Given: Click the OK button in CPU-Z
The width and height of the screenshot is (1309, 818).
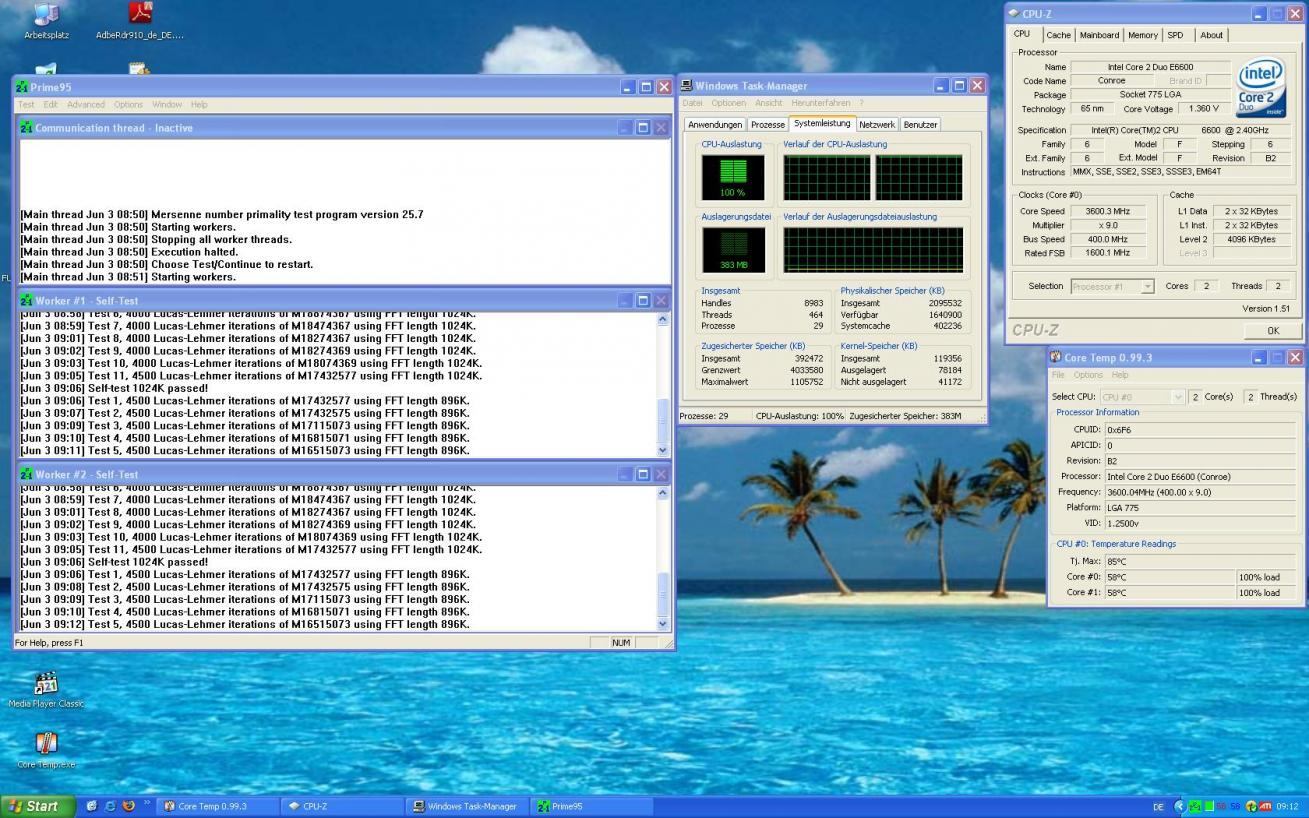Looking at the screenshot, I should coord(1273,330).
